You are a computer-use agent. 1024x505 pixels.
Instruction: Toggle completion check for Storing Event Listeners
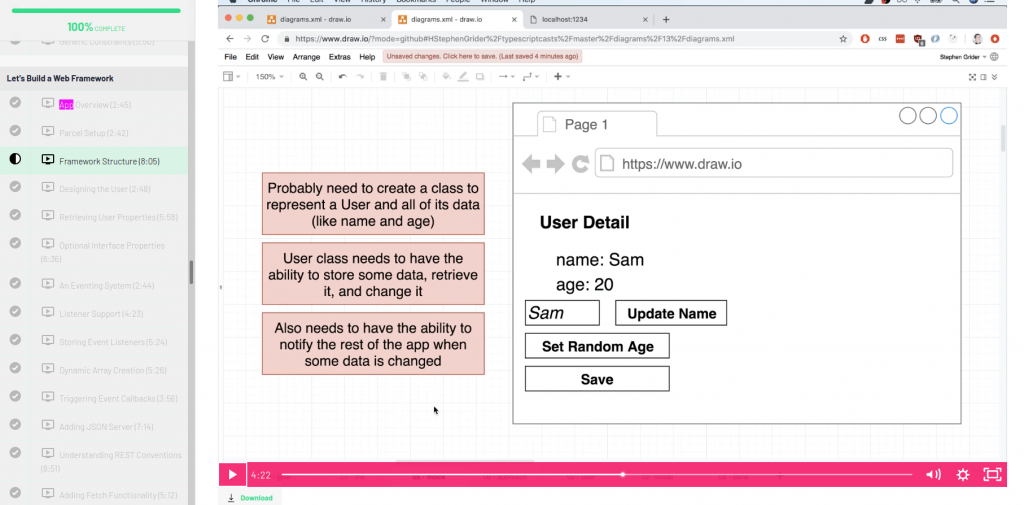(x=15, y=340)
